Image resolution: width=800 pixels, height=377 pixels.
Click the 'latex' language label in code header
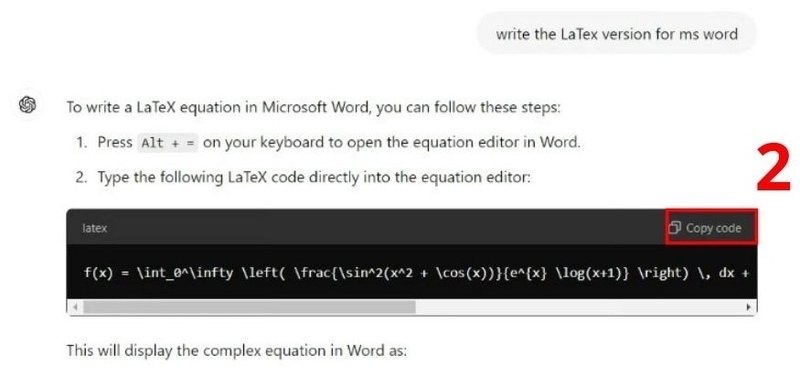pyautogui.click(x=94, y=228)
